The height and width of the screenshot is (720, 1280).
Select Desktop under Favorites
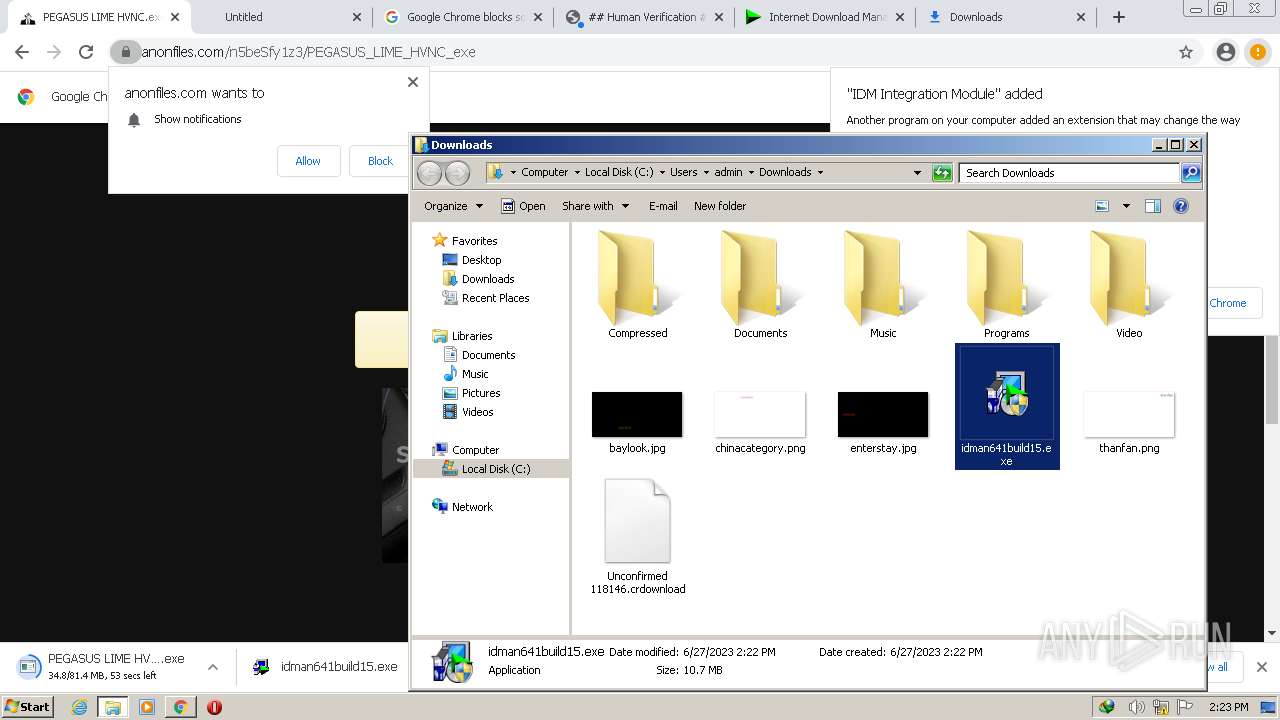point(481,260)
